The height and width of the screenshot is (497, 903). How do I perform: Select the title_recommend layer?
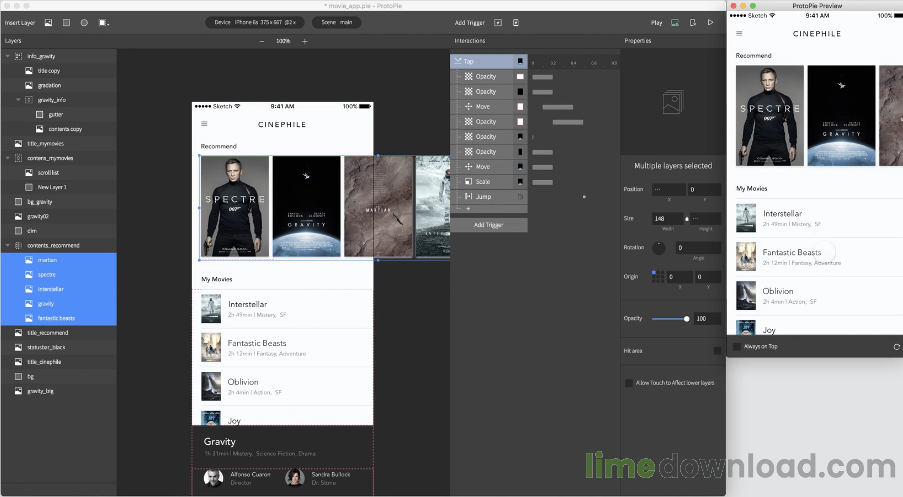[x=58, y=333]
